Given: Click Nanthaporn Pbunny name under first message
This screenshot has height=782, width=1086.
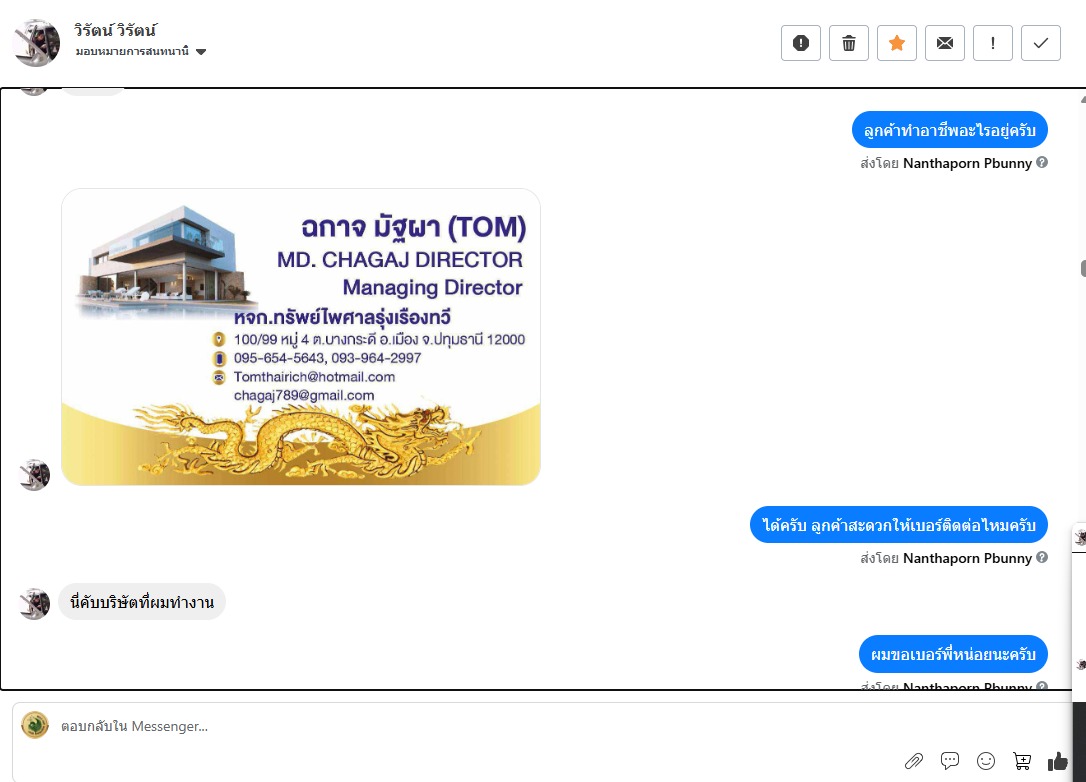Looking at the screenshot, I should [967, 163].
